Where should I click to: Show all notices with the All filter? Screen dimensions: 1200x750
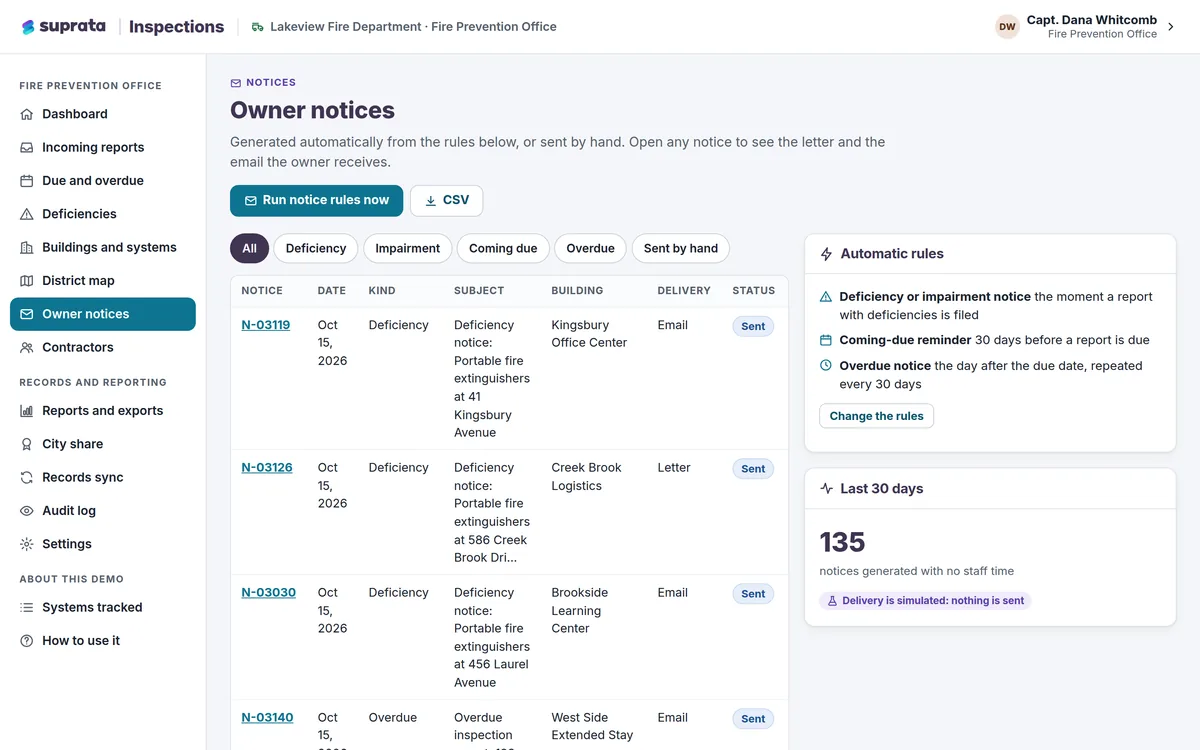[x=249, y=248]
